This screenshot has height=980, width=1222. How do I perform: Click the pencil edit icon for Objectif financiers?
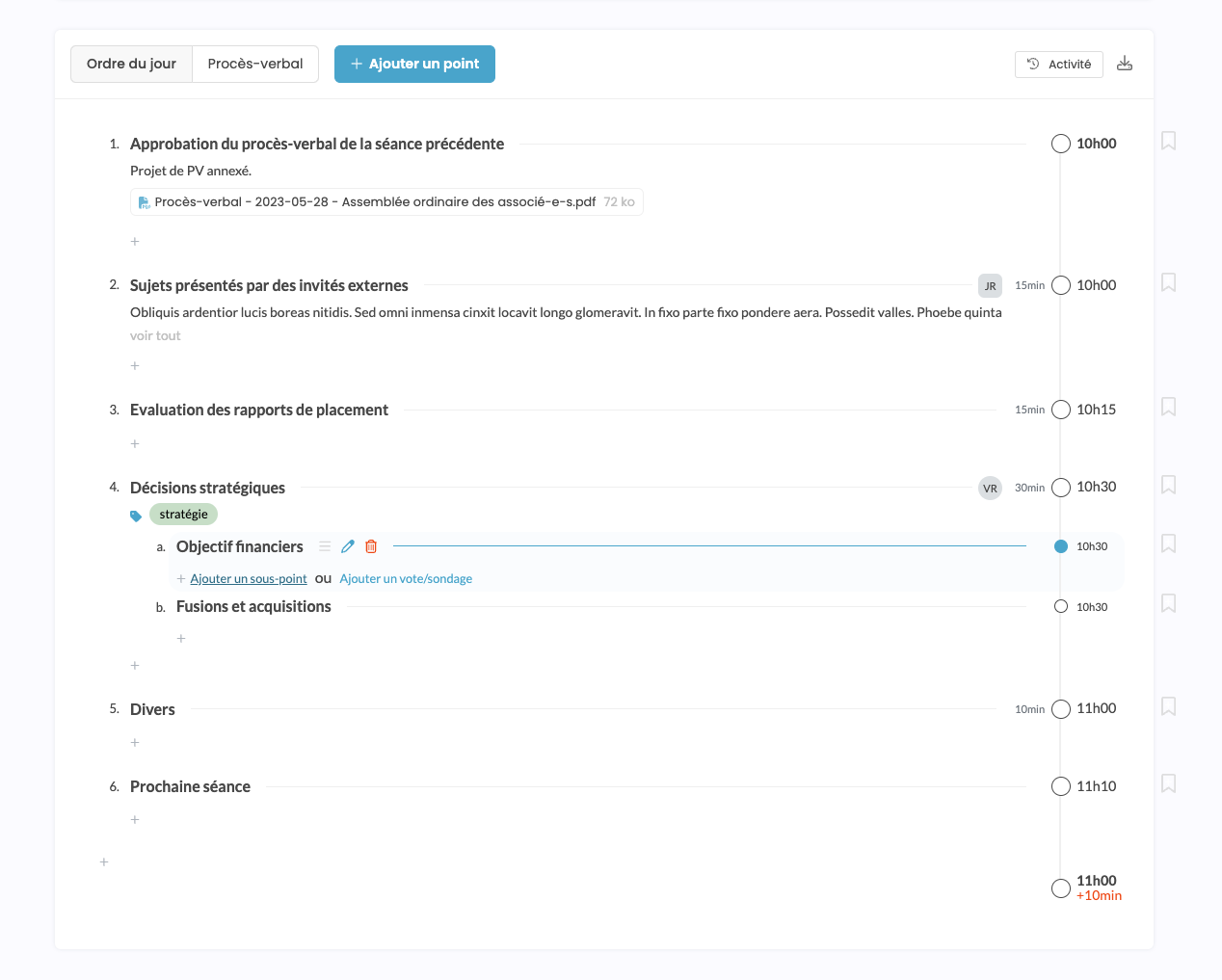click(348, 546)
